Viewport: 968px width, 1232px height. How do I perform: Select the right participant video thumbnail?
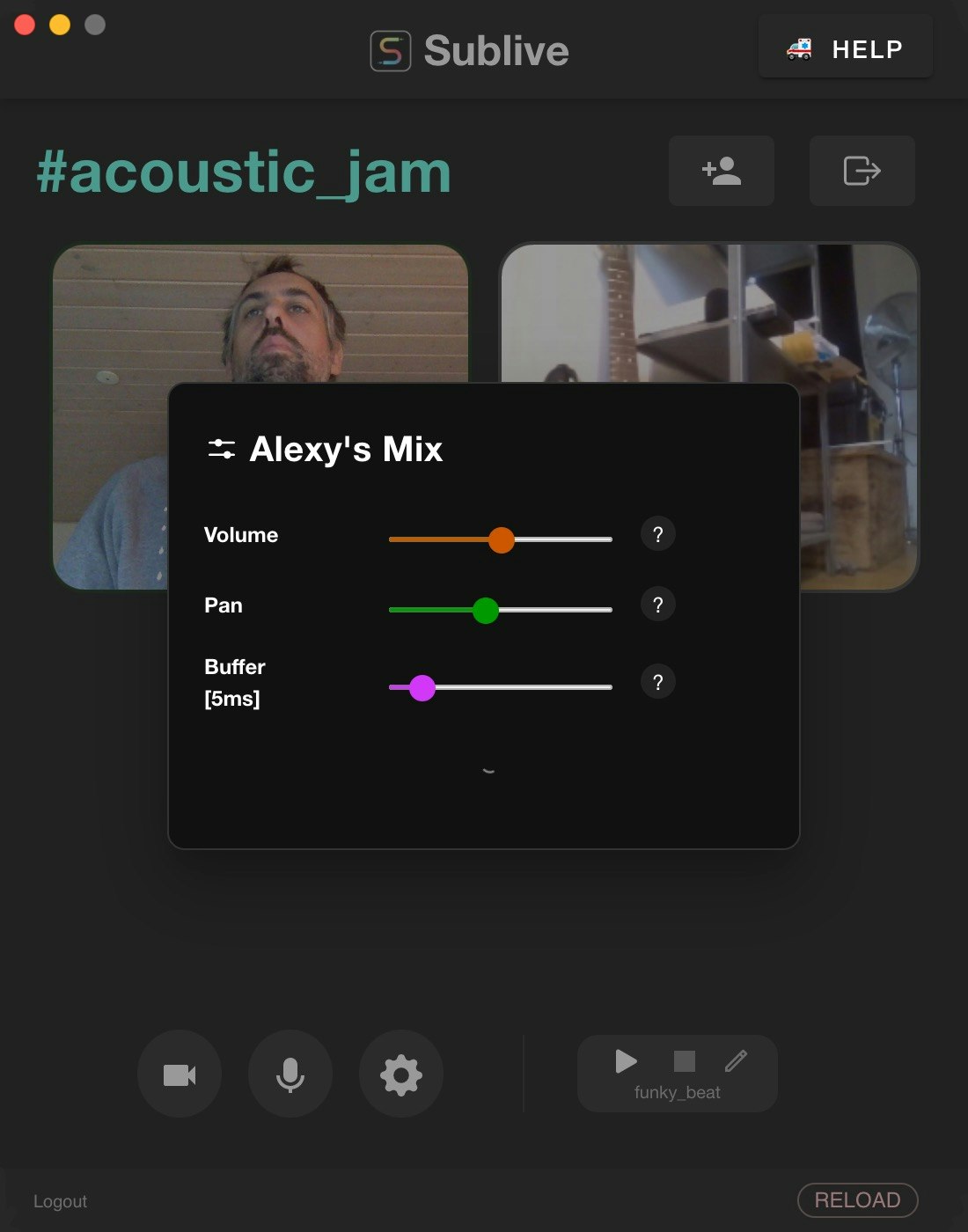(x=709, y=416)
